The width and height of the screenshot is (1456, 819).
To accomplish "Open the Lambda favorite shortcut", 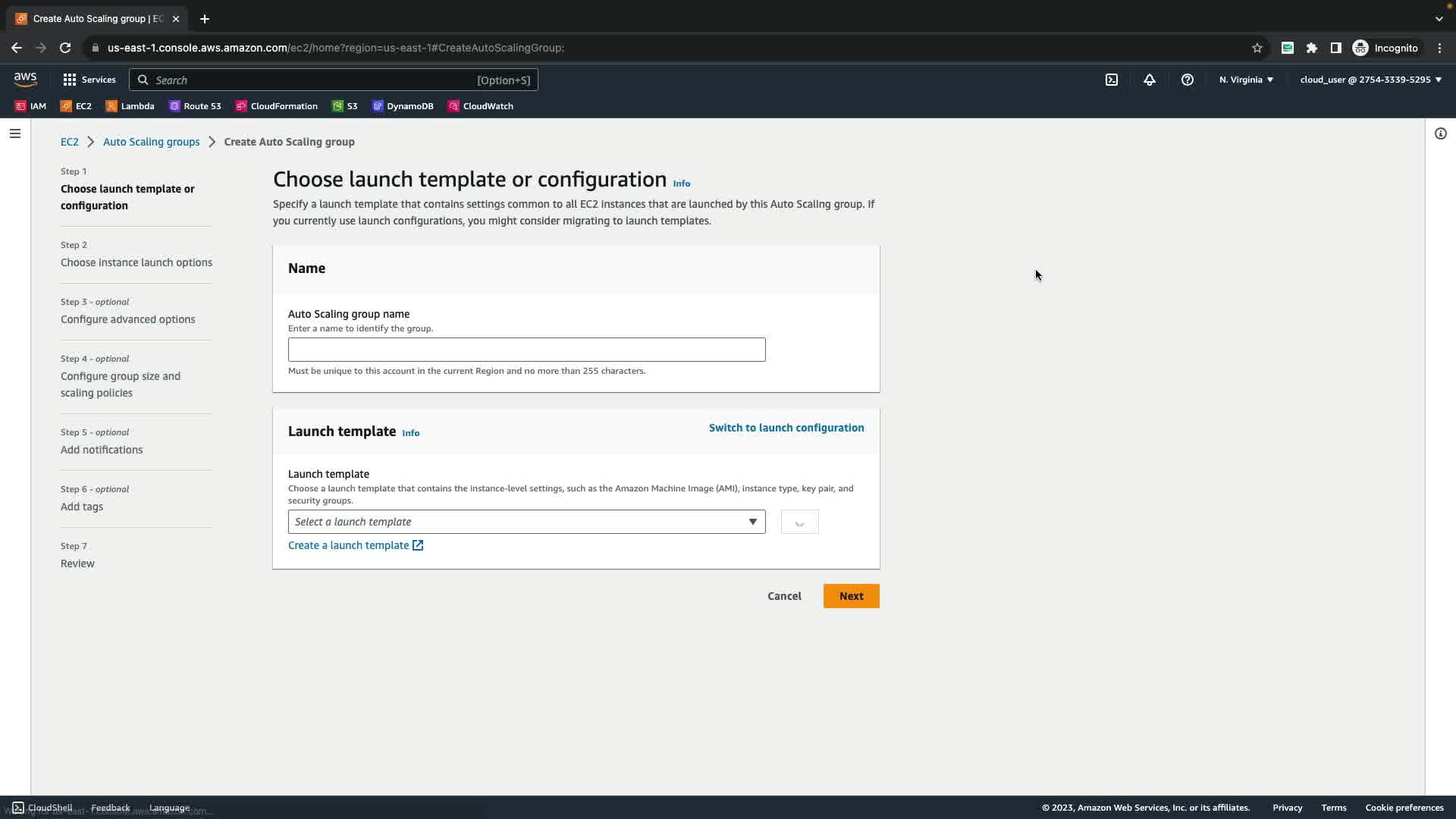I will pos(130,106).
